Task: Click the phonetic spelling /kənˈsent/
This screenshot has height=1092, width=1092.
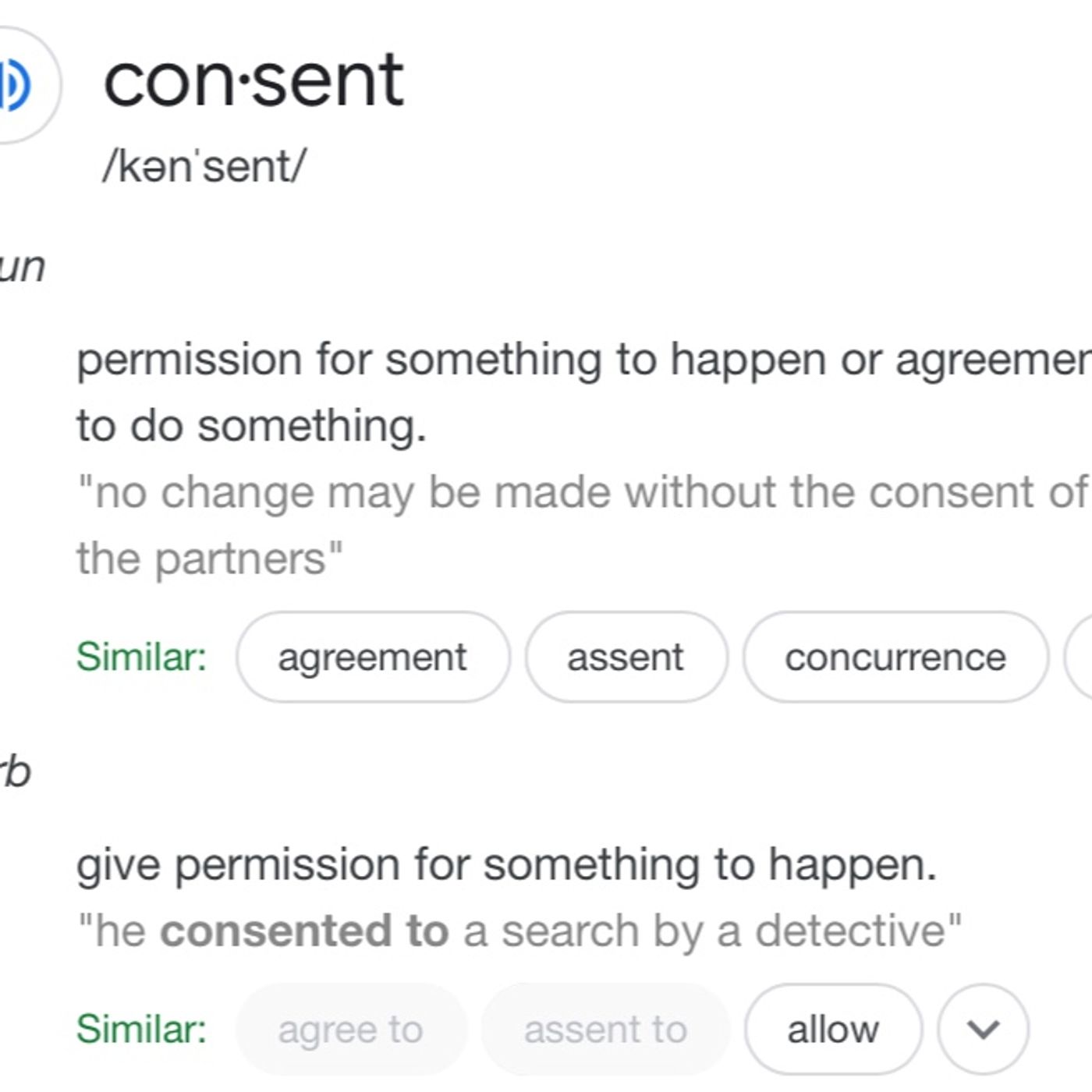Action: tap(204, 166)
